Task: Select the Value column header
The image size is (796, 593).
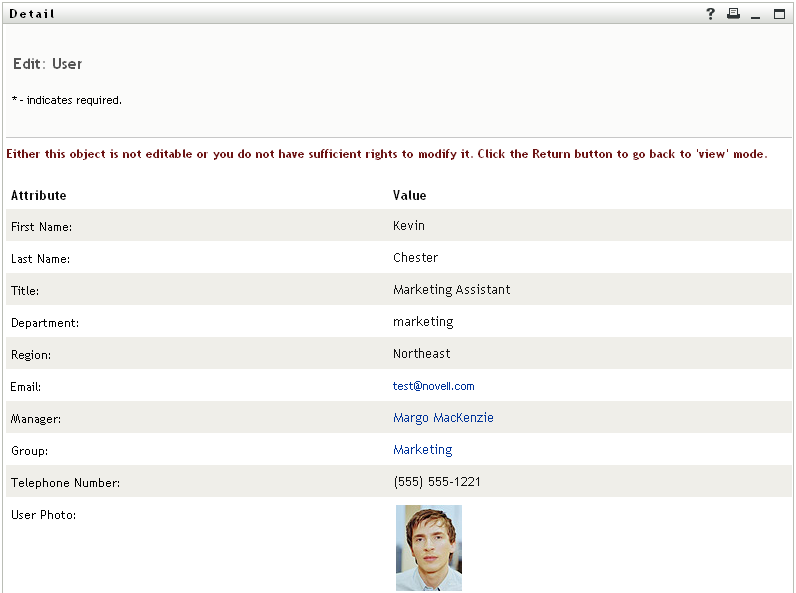Action: pos(409,196)
